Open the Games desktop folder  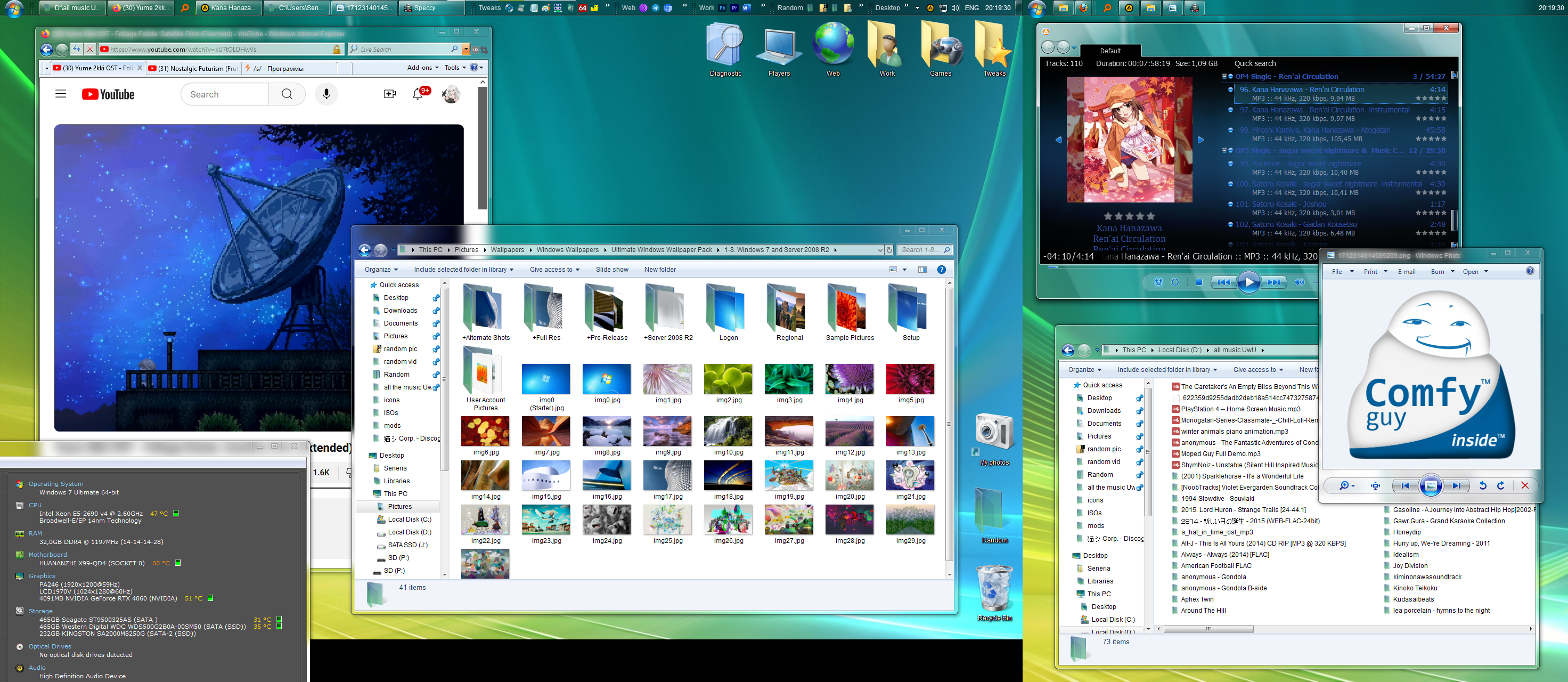click(x=940, y=48)
